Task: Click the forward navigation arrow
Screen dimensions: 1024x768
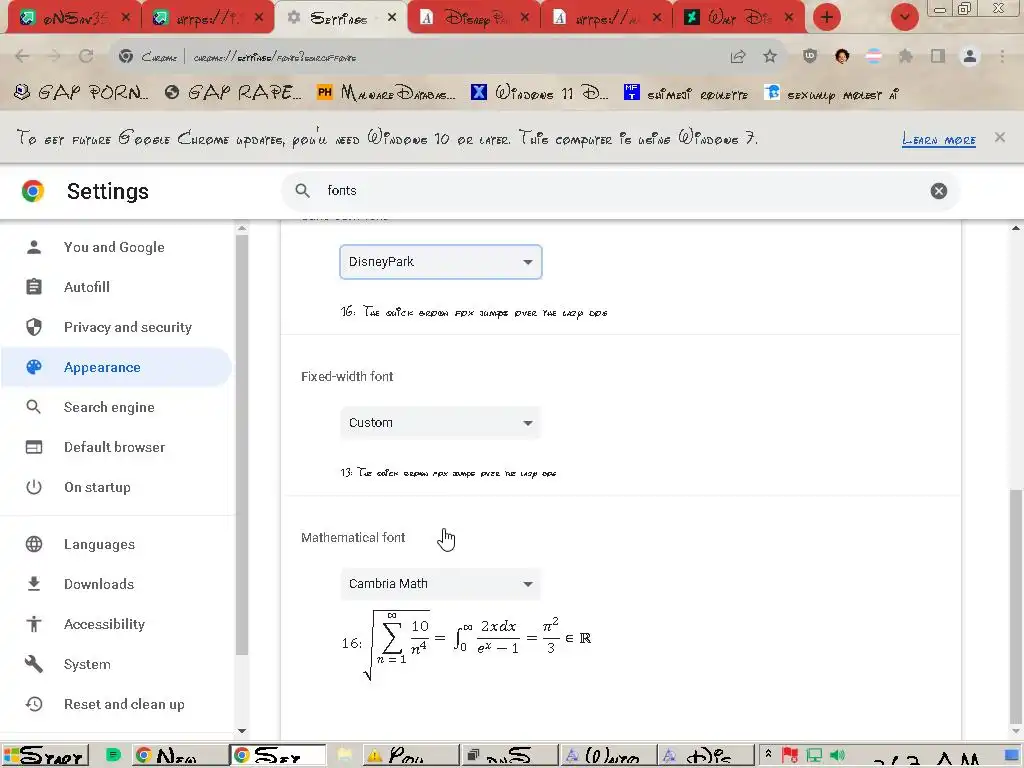Action: coord(54,57)
